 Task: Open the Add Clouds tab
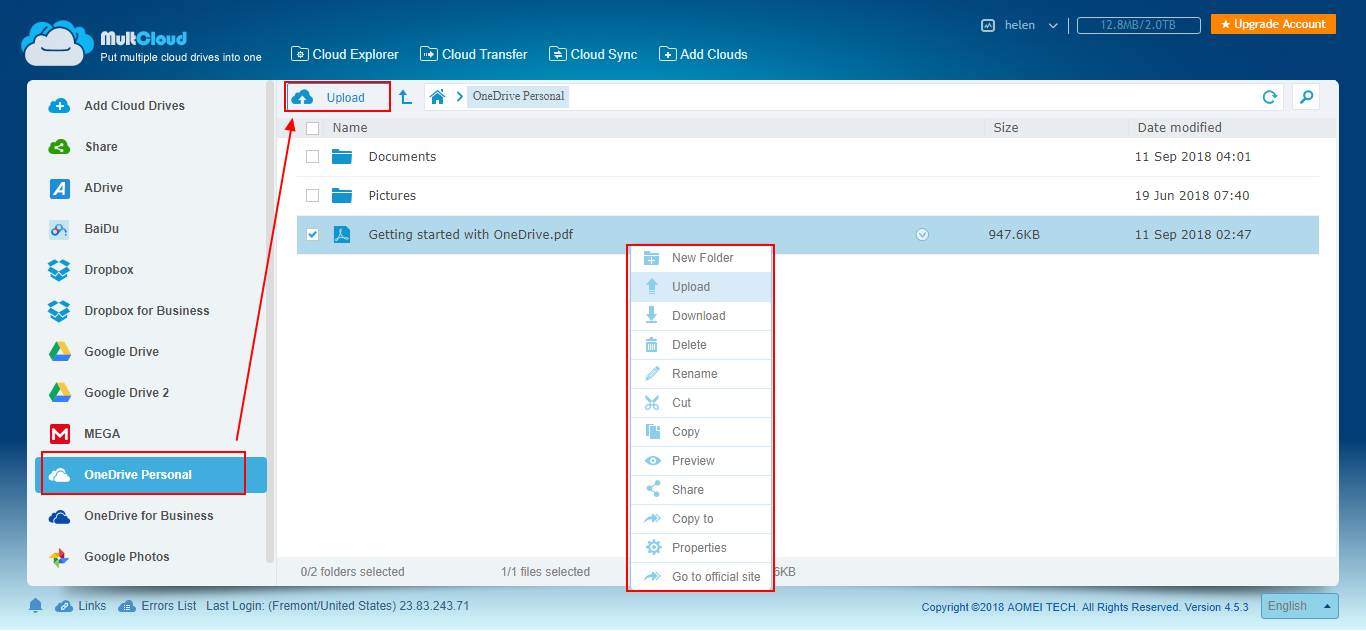coord(704,54)
